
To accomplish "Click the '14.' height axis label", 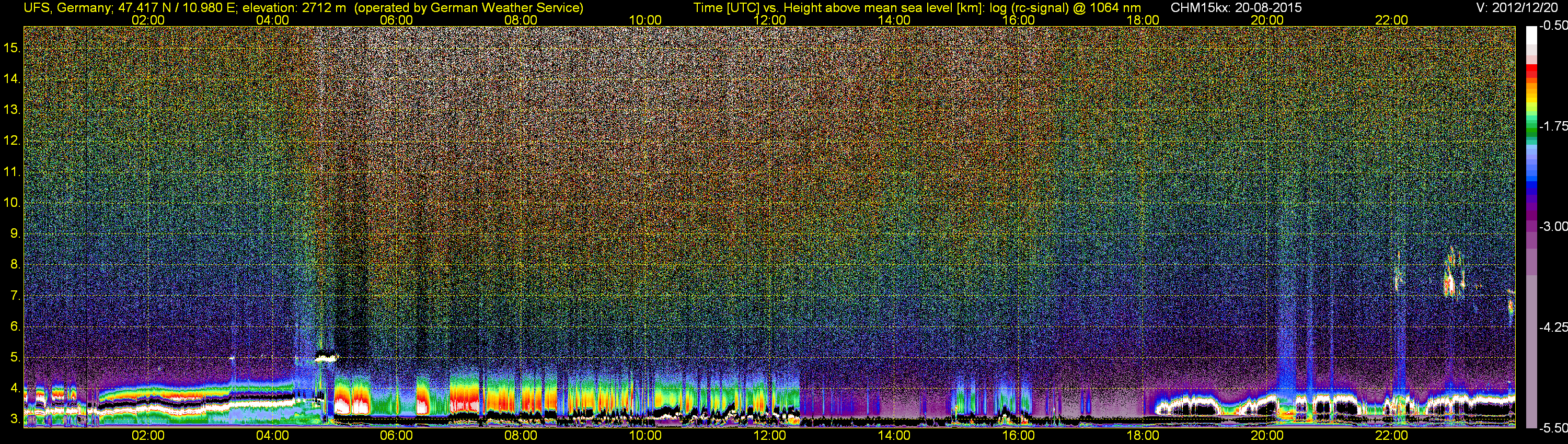I will pyautogui.click(x=12, y=78).
